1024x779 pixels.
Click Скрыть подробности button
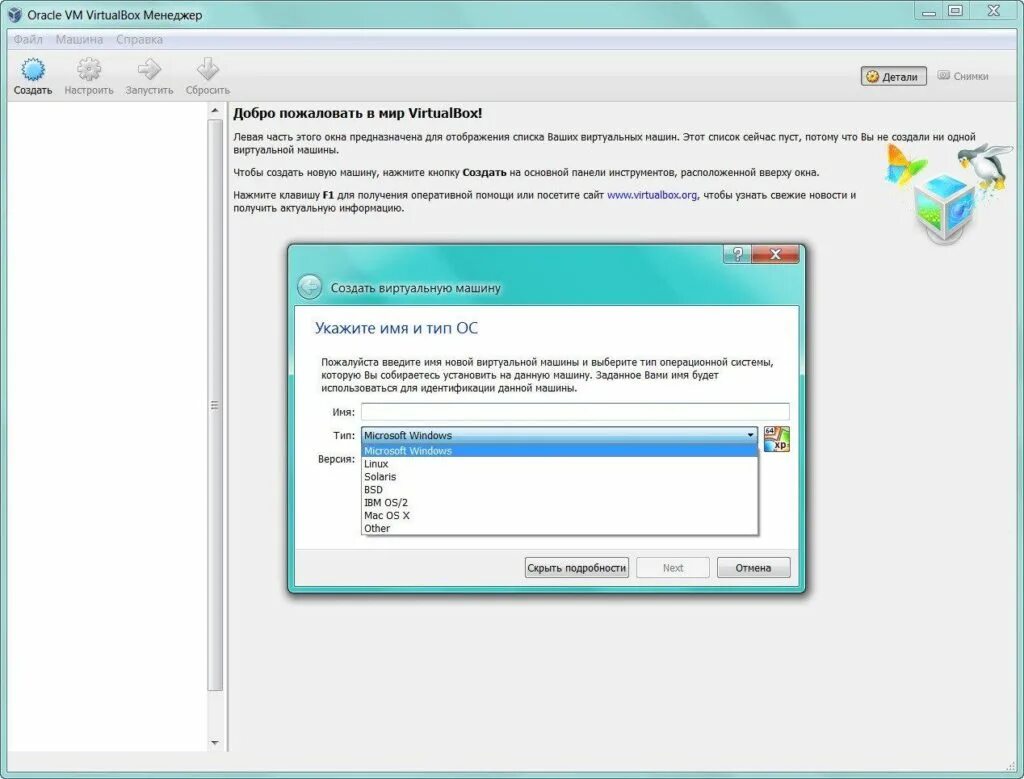(577, 567)
